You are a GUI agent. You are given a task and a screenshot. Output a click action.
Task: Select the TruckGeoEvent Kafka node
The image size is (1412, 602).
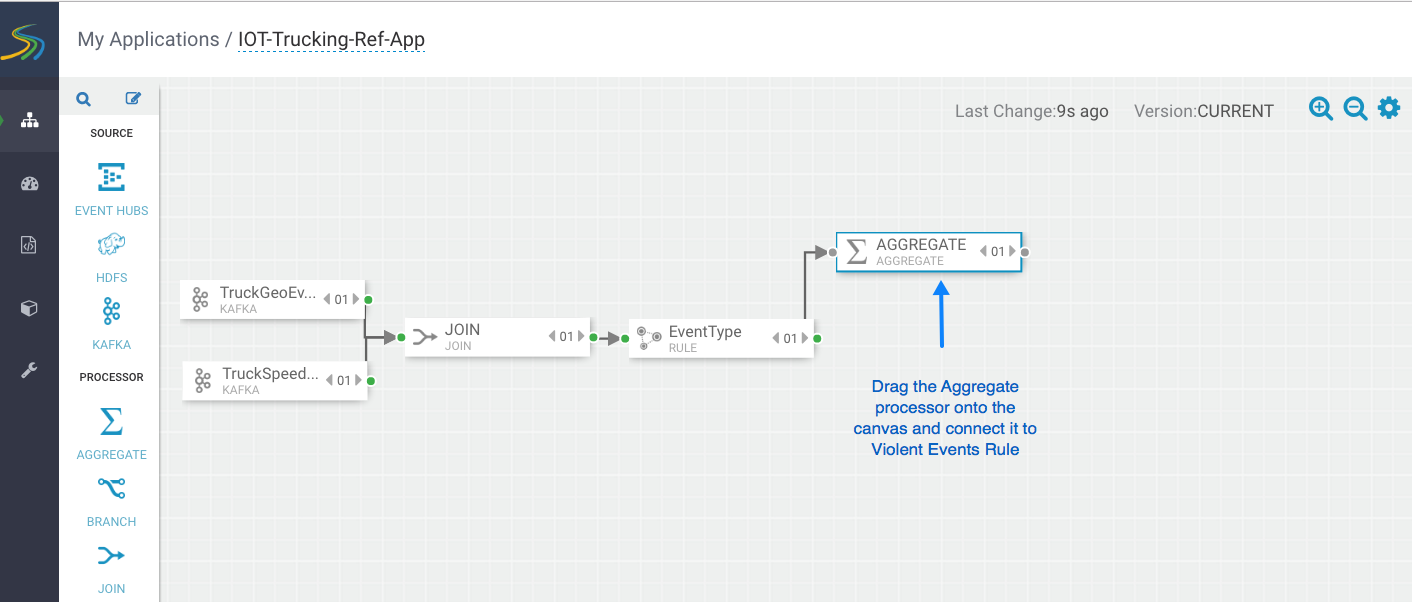pyautogui.click(x=260, y=299)
